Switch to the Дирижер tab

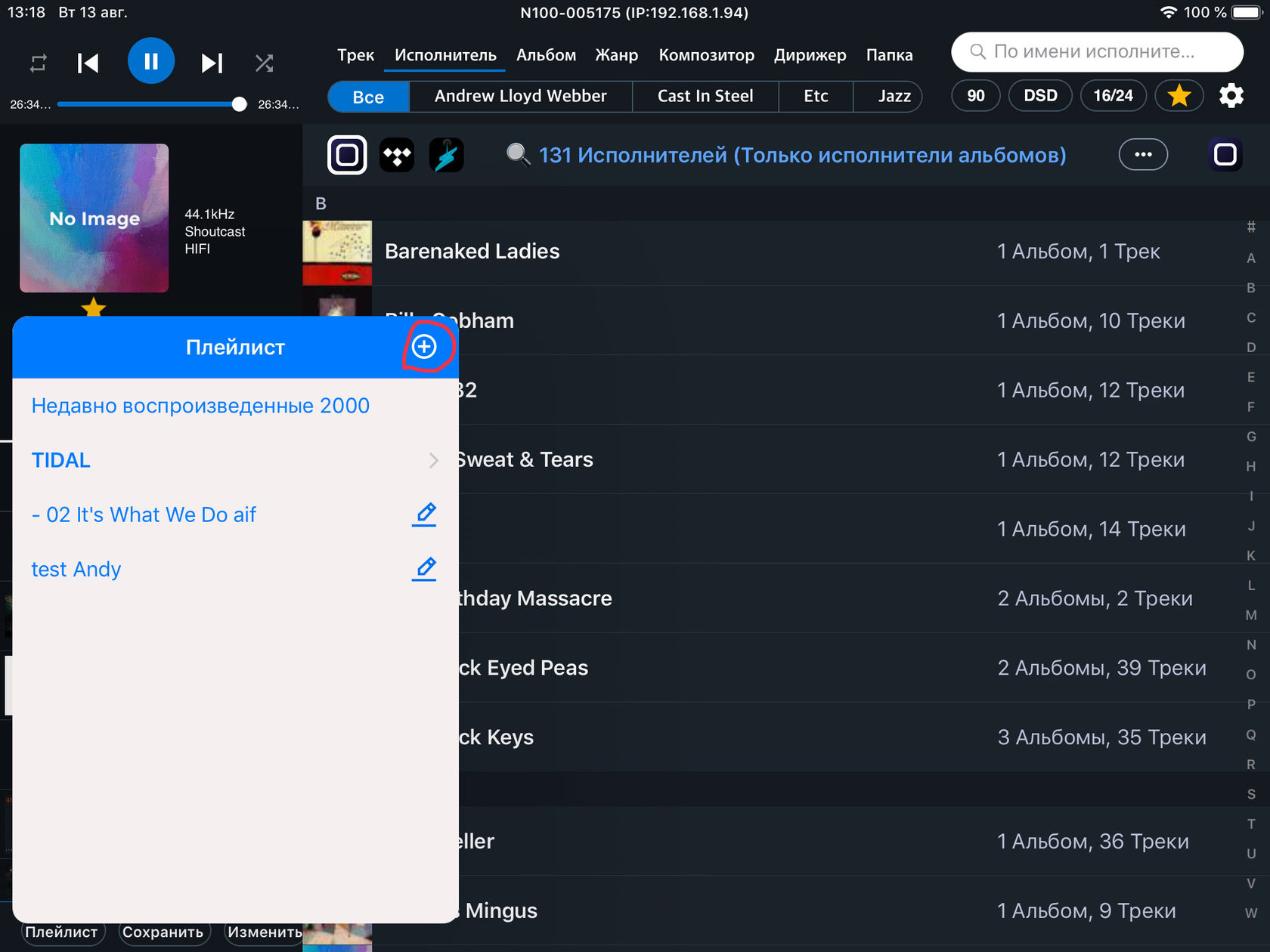(x=810, y=55)
